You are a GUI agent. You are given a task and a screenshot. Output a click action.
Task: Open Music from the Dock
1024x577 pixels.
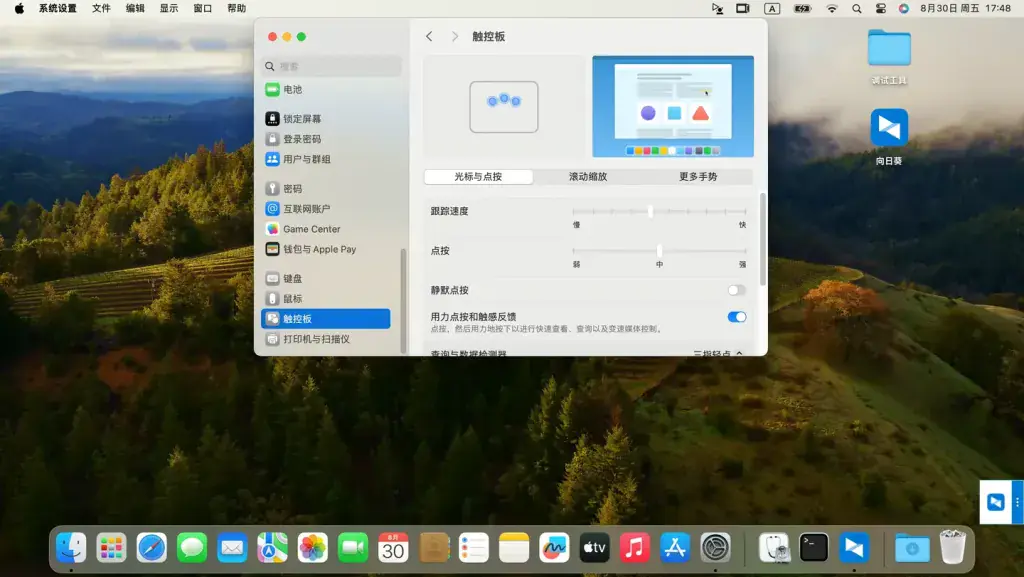[635, 547]
